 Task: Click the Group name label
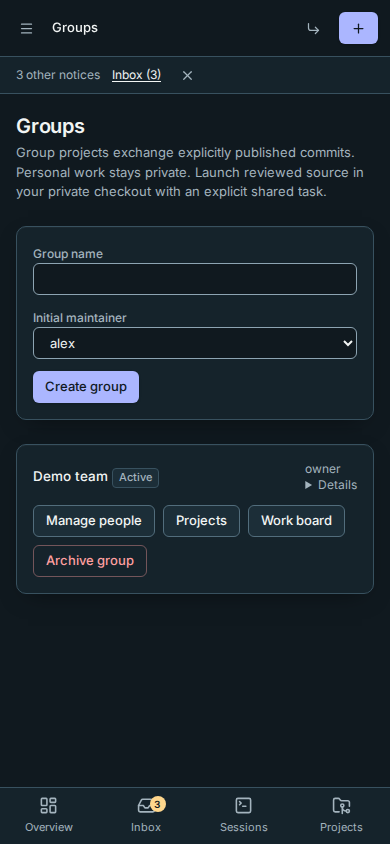click(x=68, y=254)
